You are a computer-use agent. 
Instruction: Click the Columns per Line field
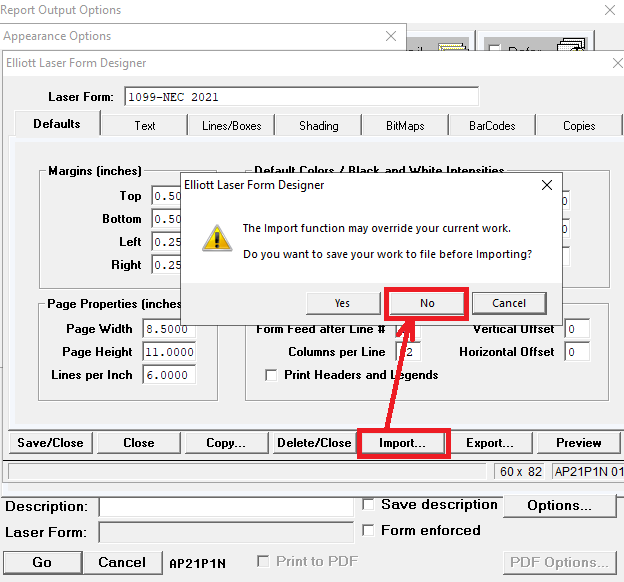pos(408,352)
